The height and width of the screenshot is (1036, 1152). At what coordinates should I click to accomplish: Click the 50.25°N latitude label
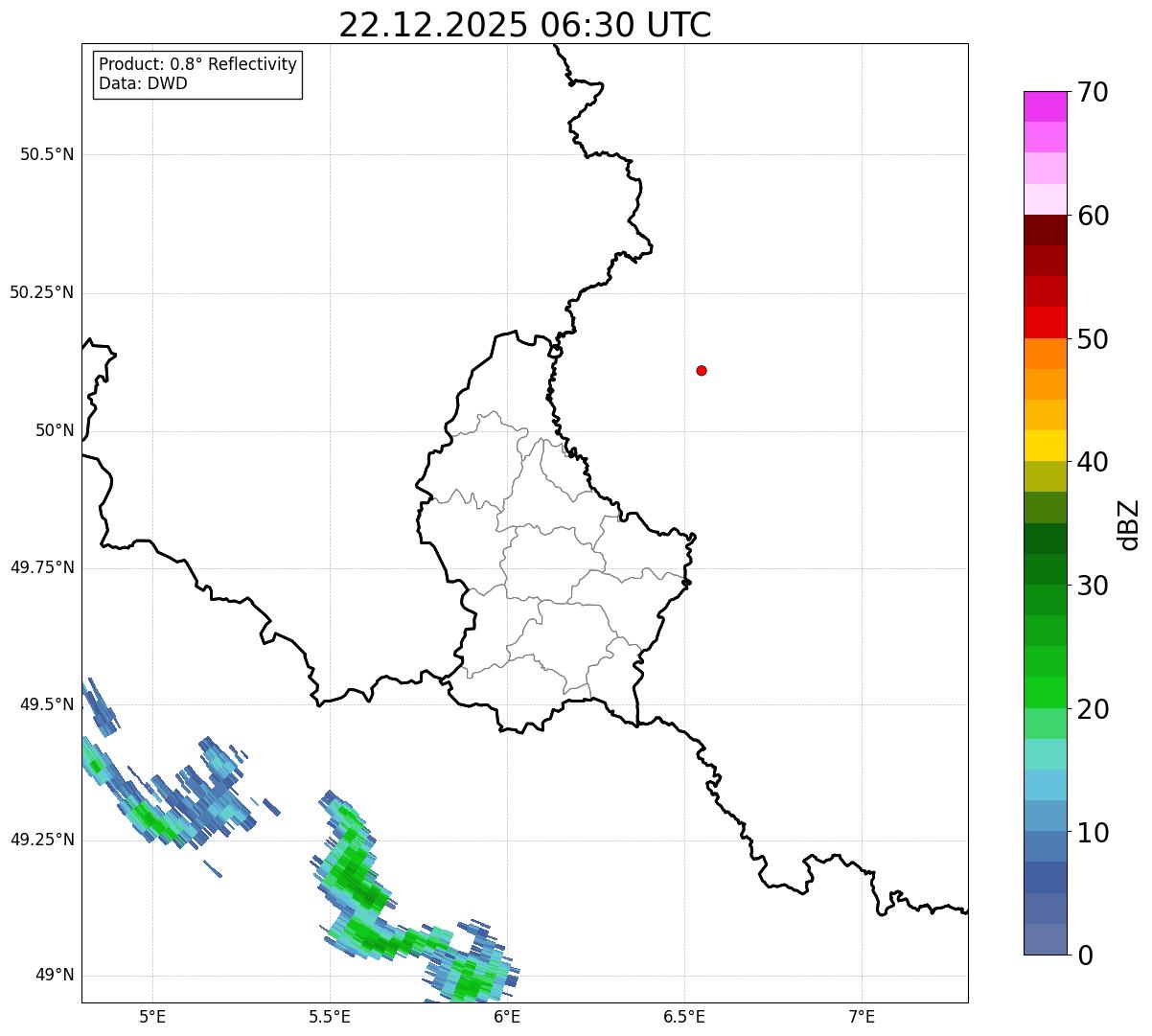(x=42, y=292)
